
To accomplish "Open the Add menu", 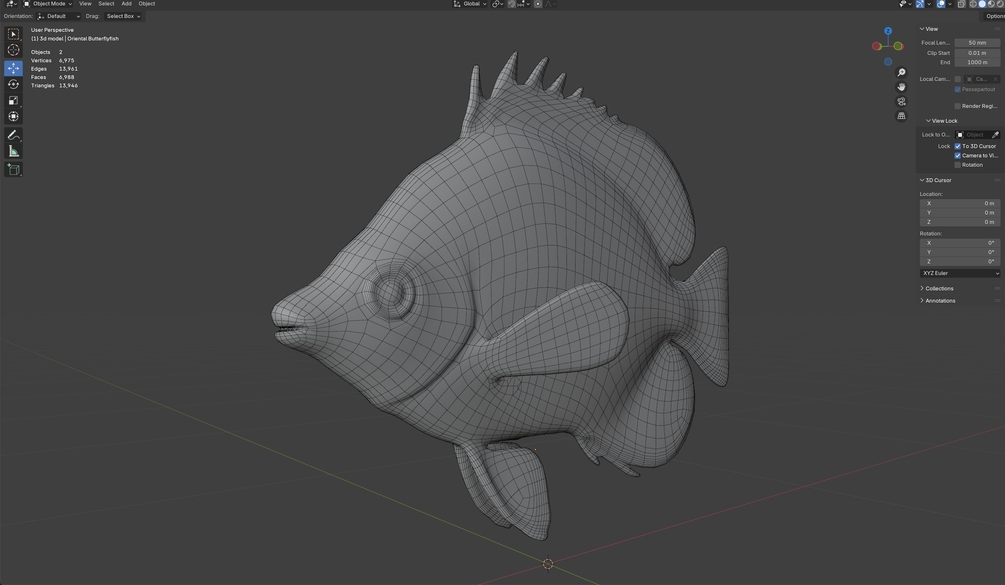I will coord(126,4).
